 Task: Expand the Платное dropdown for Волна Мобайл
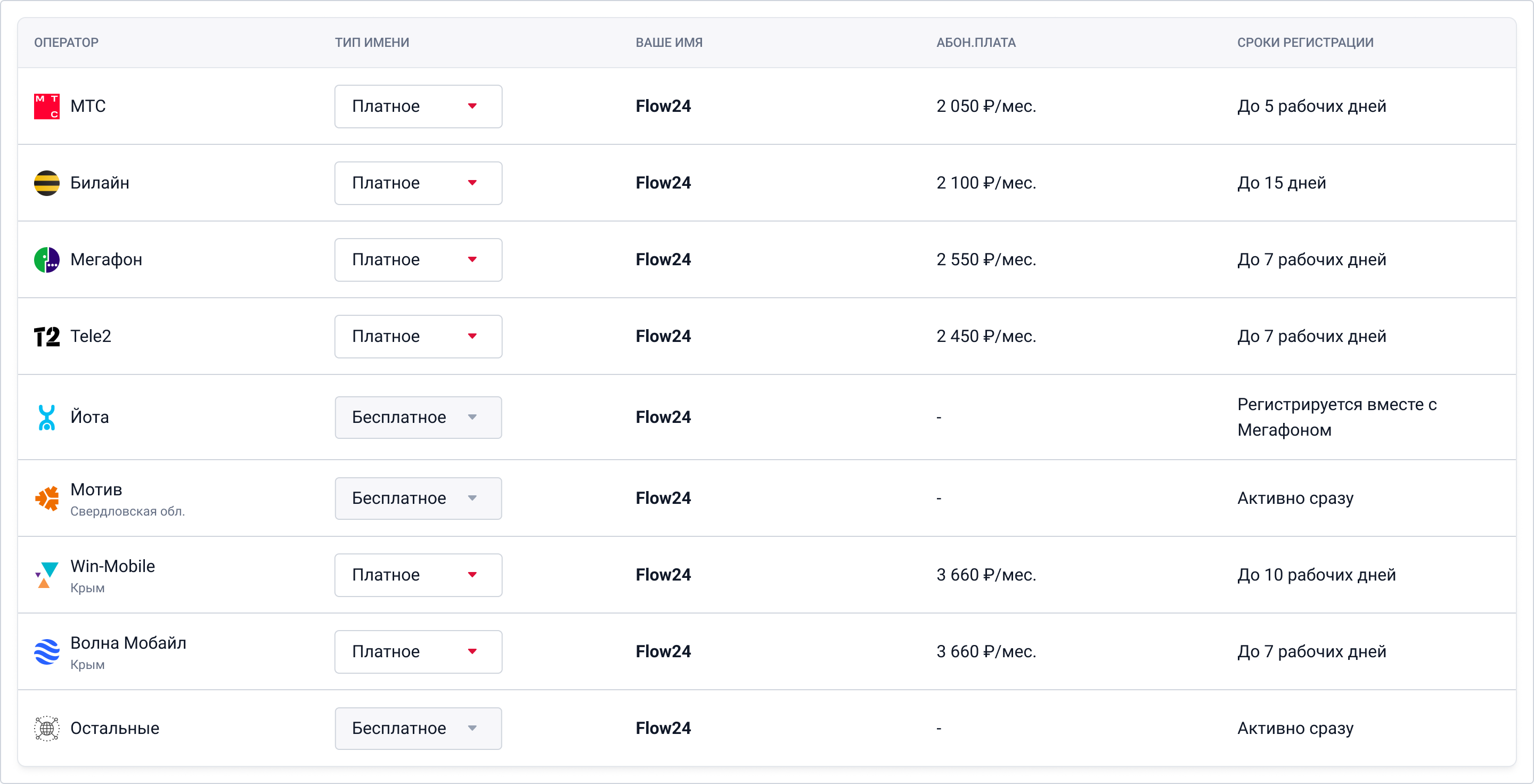418,652
